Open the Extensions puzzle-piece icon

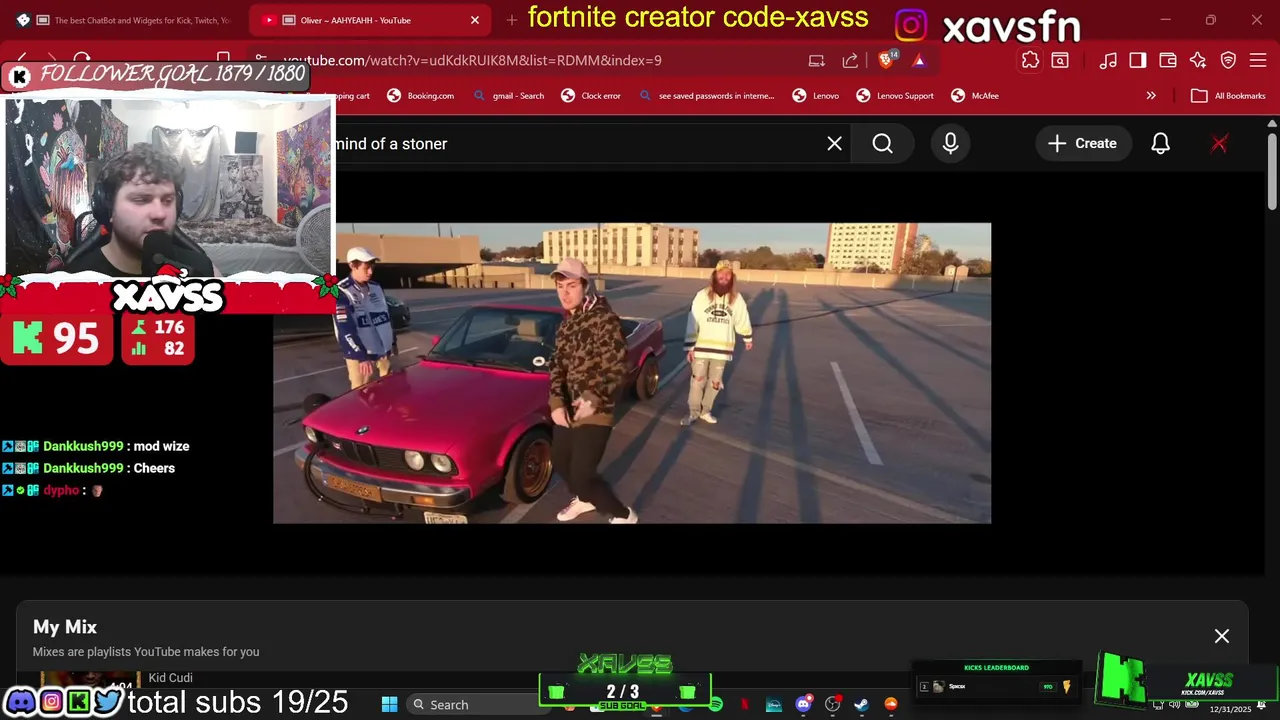1030,60
